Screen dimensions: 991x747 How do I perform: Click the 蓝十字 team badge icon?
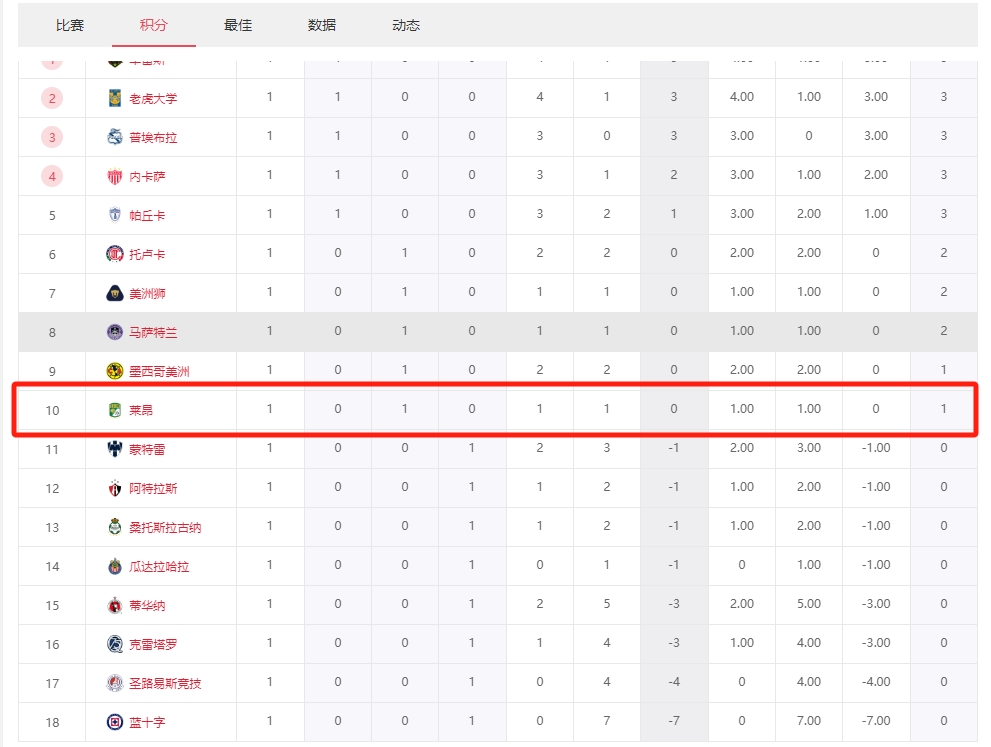pyautogui.click(x=115, y=722)
